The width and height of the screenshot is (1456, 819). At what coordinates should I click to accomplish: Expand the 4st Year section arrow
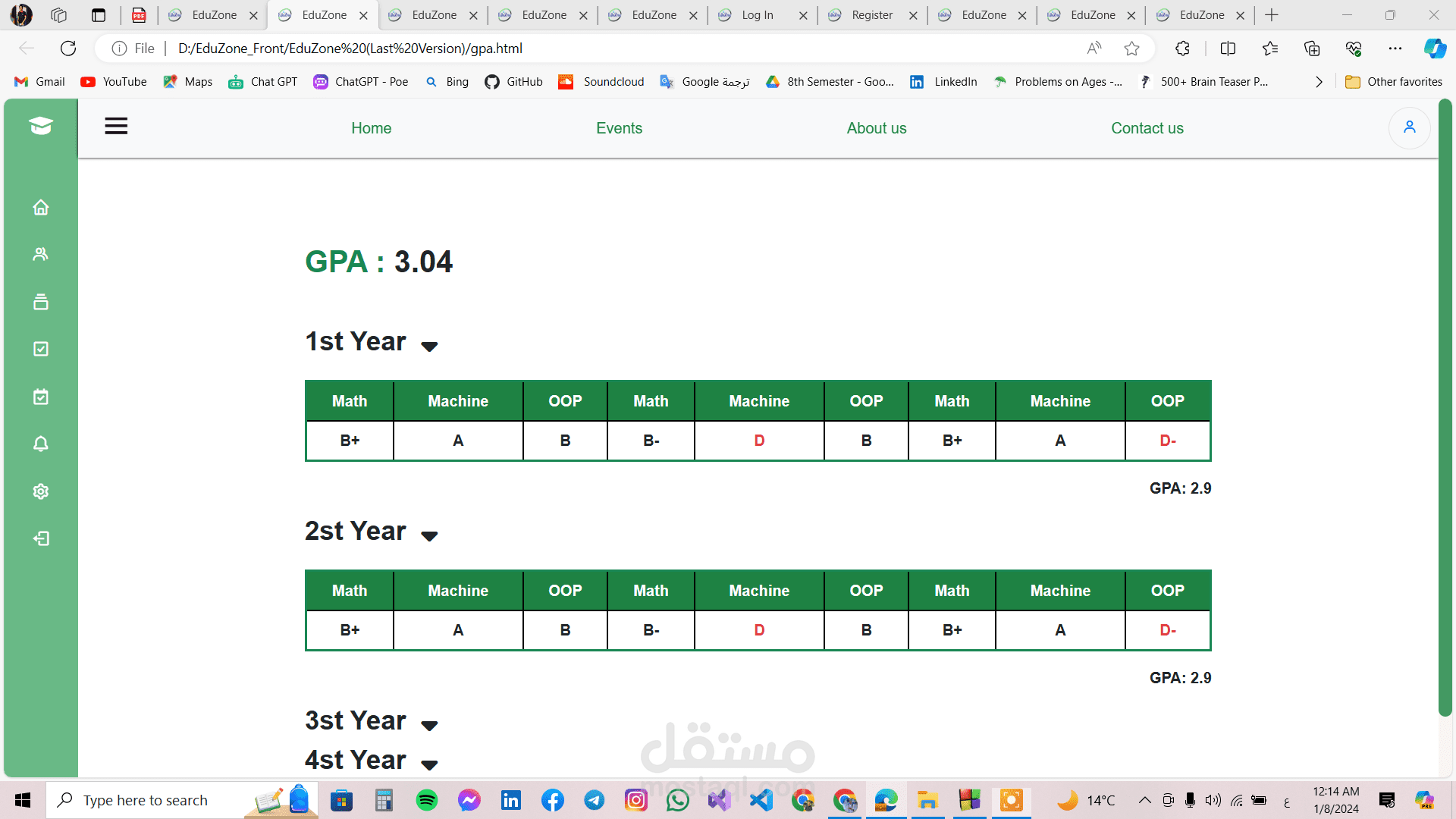coord(429,765)
